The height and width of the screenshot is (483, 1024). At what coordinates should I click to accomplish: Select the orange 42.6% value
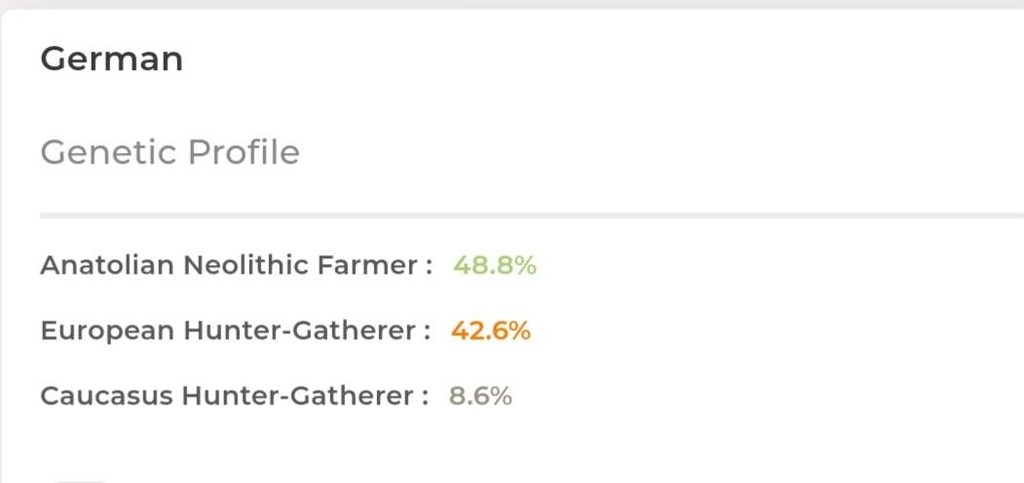tap(491, 331)
